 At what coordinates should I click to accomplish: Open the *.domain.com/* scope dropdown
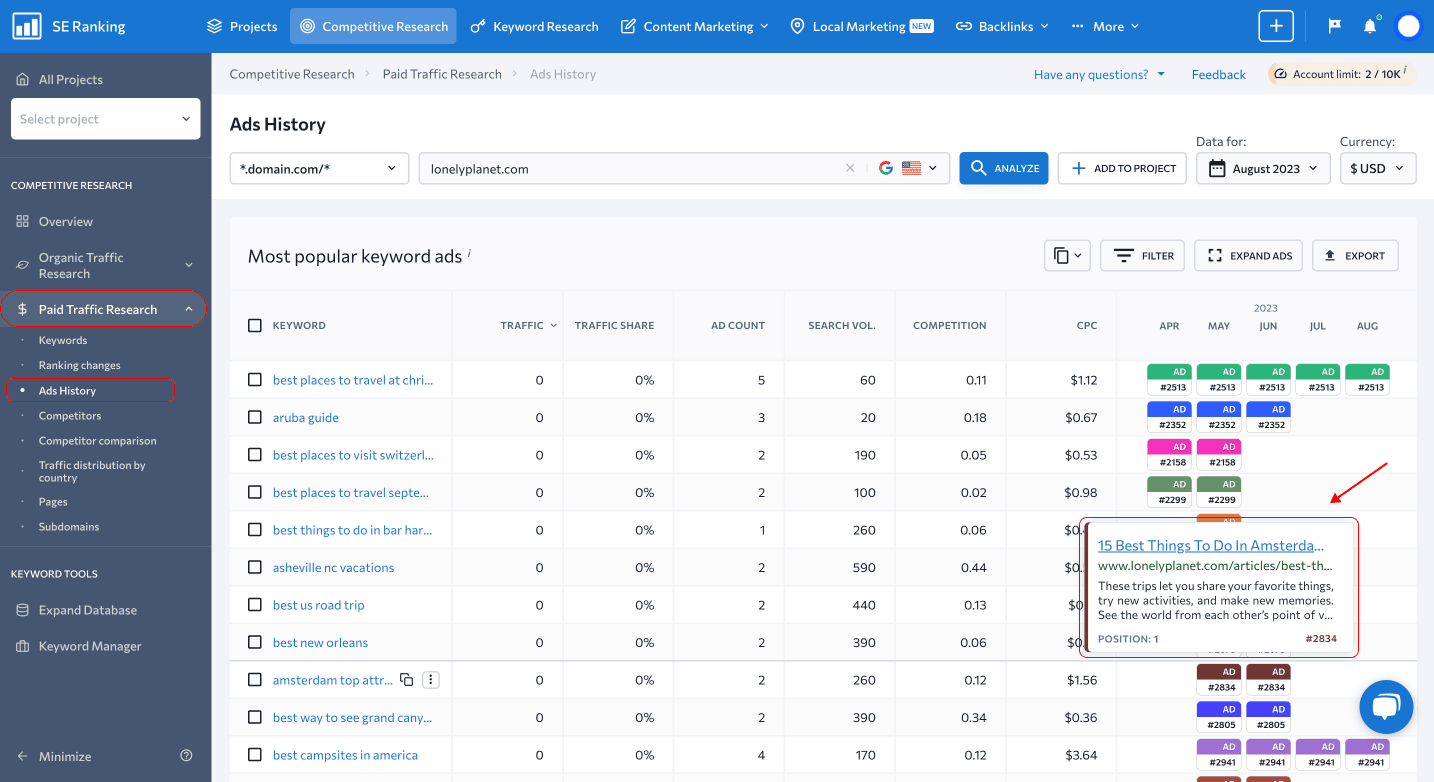pyautogui.click(x=319, y=168)
